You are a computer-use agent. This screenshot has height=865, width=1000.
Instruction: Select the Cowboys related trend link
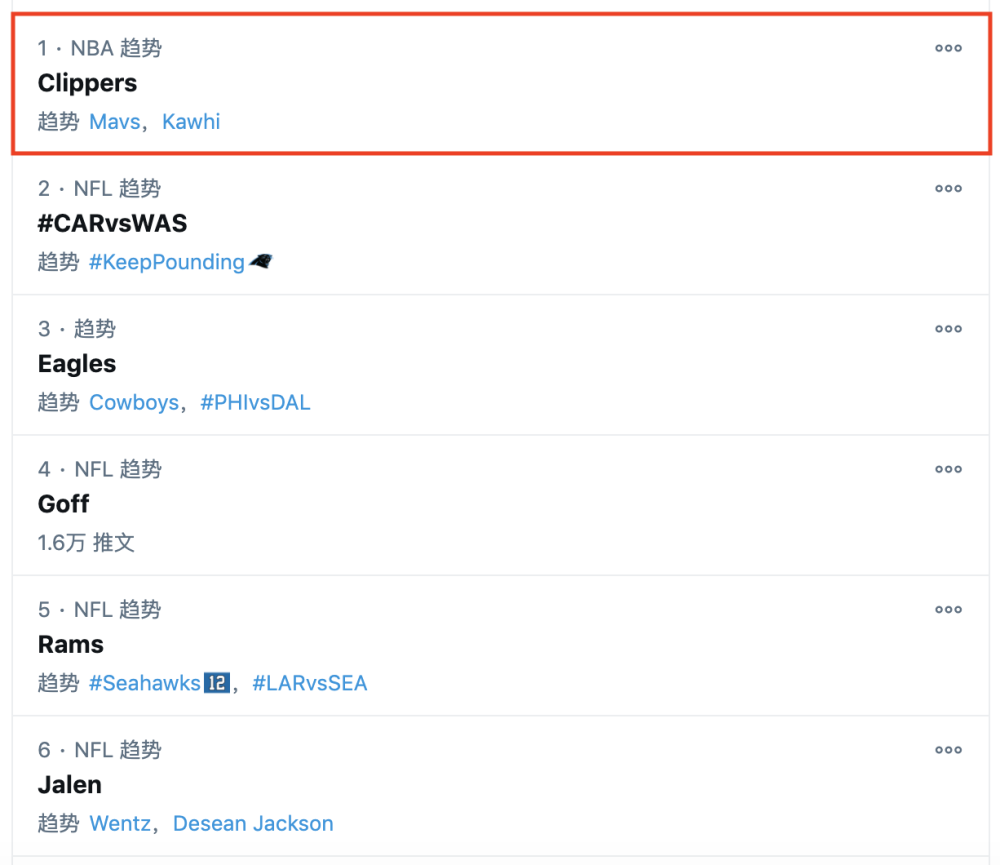pyautogui.click(x=134, y=403)
